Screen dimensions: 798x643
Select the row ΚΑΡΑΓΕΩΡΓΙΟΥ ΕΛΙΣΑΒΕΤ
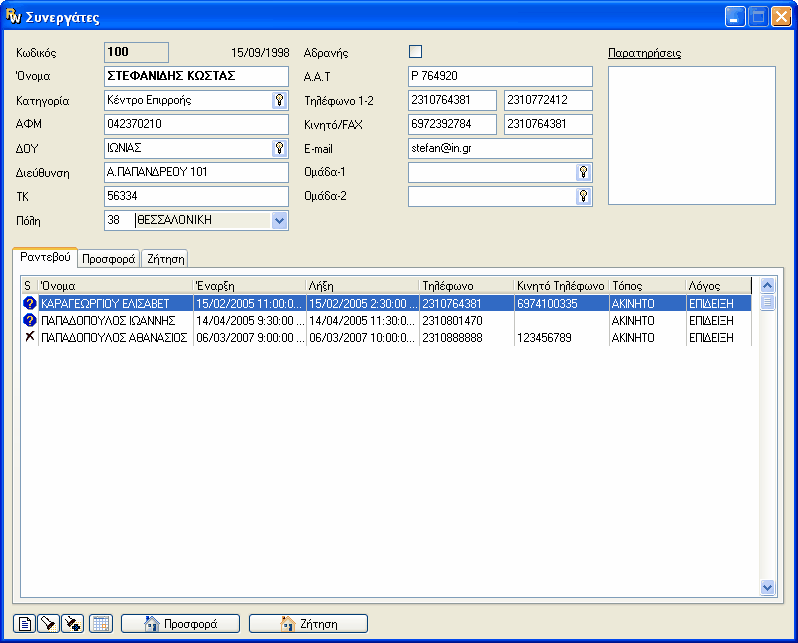pyautogui.click(x=387, y=303)
